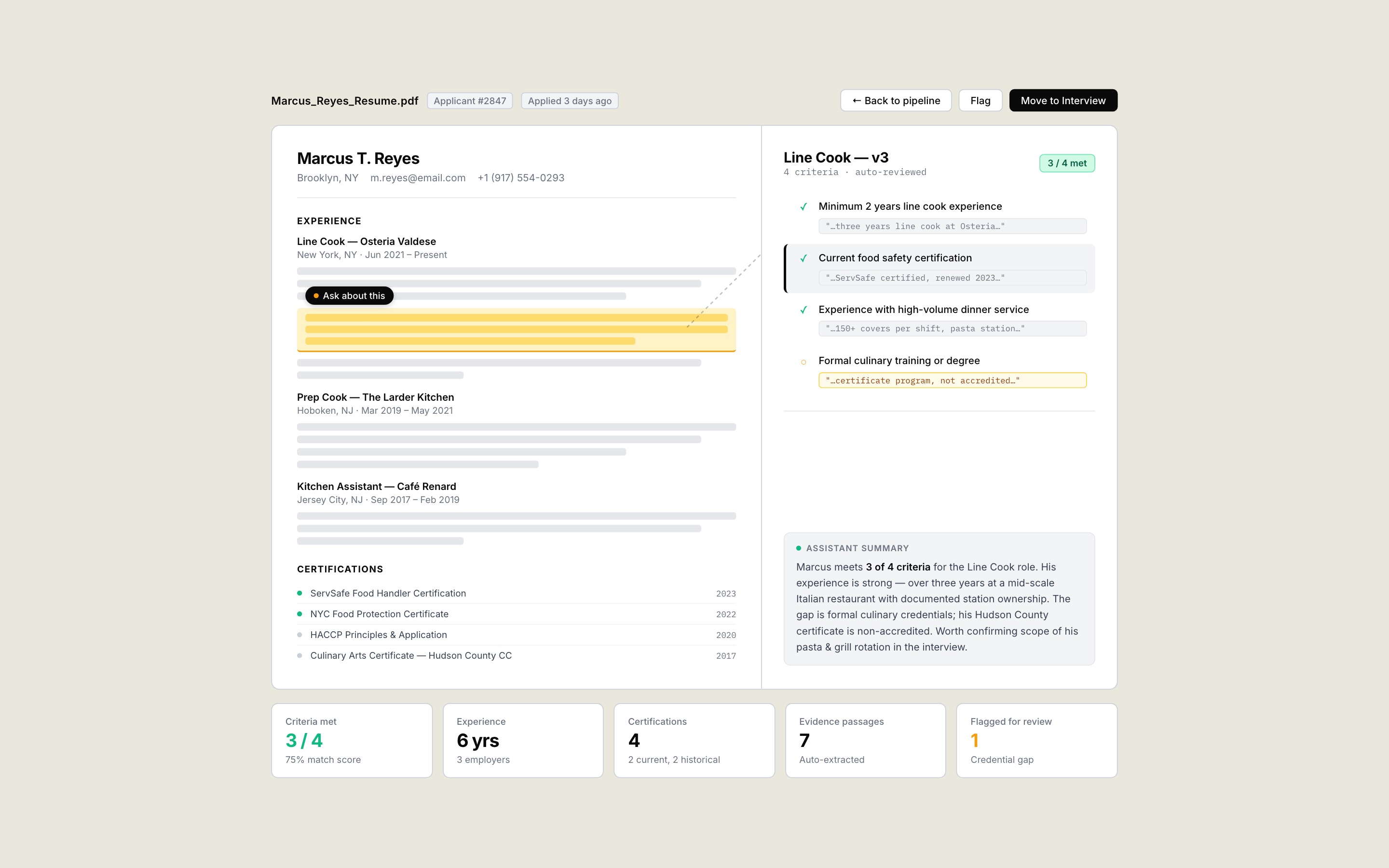The image size is (1389, 868).
Task: Click the Ask about this pill
Action: pos(349,296)
